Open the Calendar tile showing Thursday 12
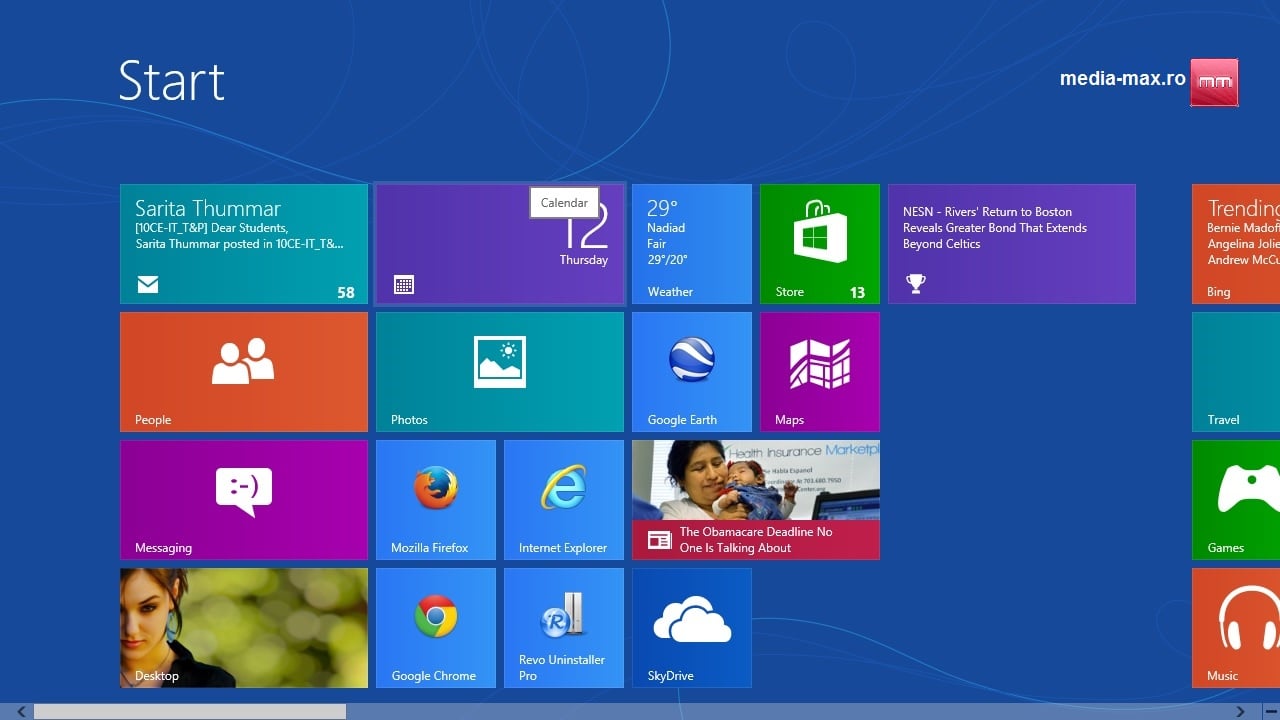Viewport: 1280px width, 720px height. tap(500, 244)
